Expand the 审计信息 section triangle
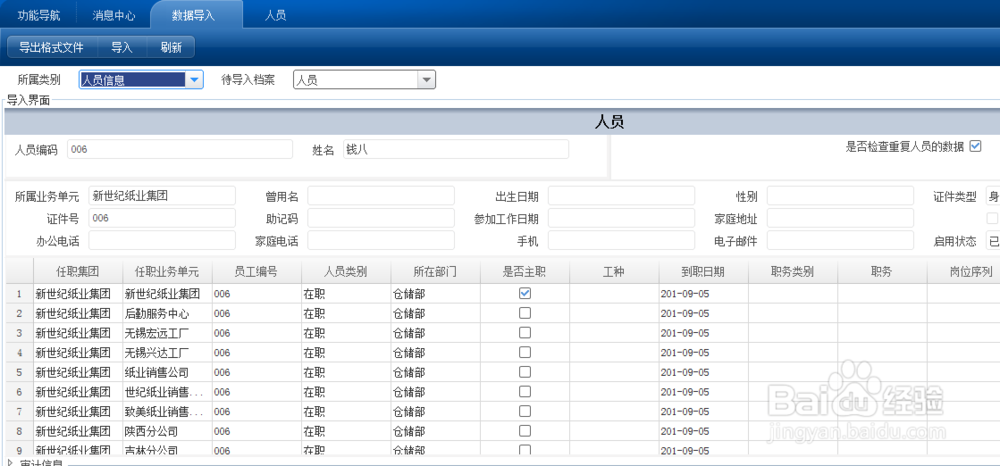 [x=10, y=462]
